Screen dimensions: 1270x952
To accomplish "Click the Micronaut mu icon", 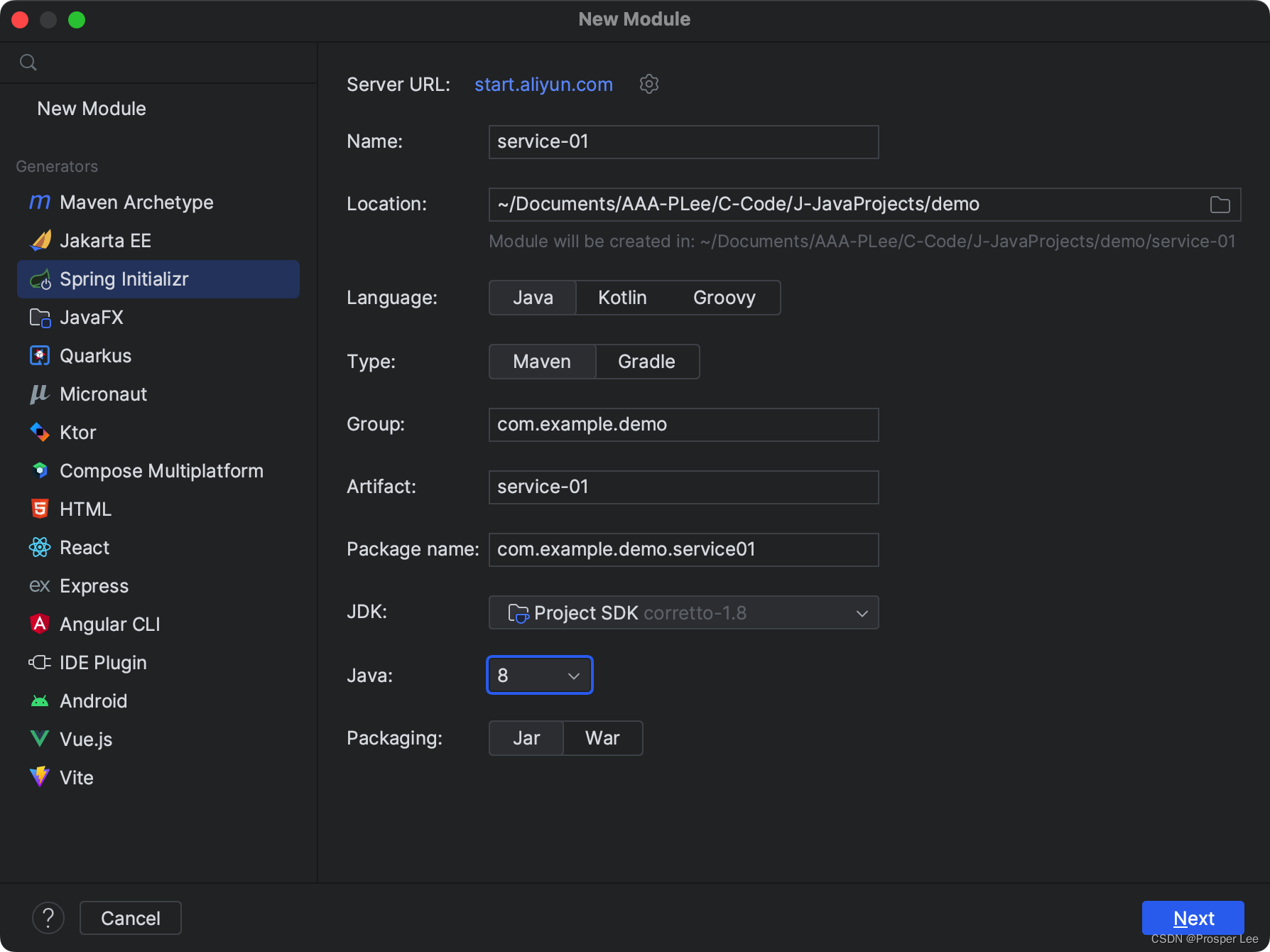I will tap(40, 394).
